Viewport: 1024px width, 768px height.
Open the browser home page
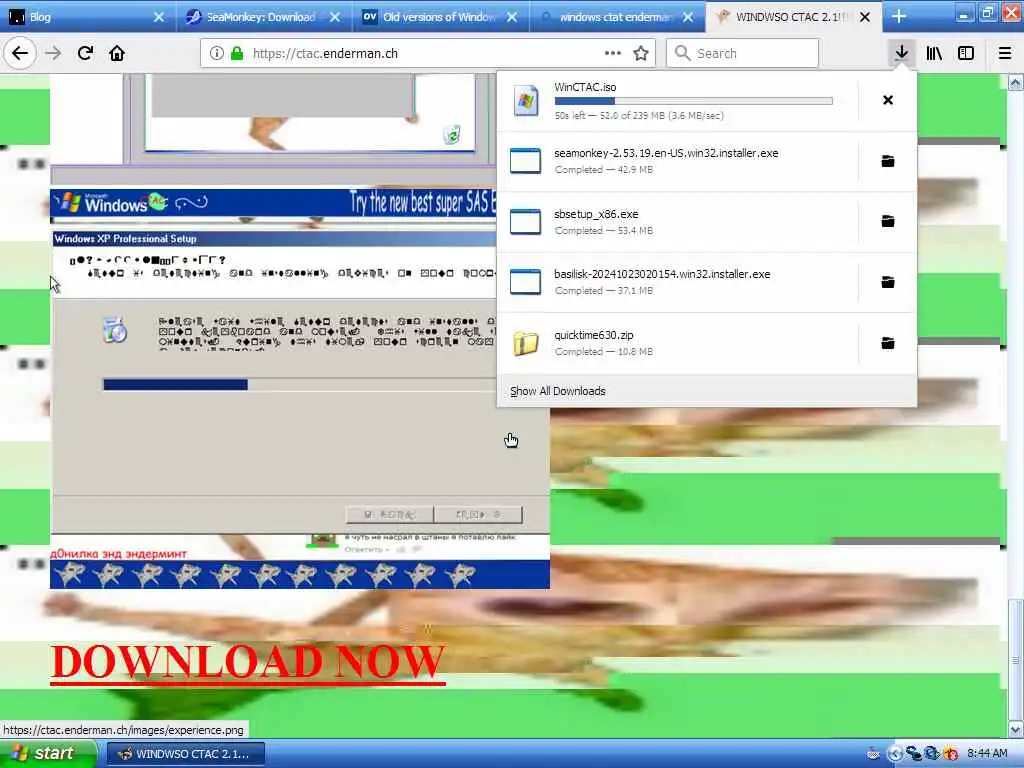pos(117,53)
